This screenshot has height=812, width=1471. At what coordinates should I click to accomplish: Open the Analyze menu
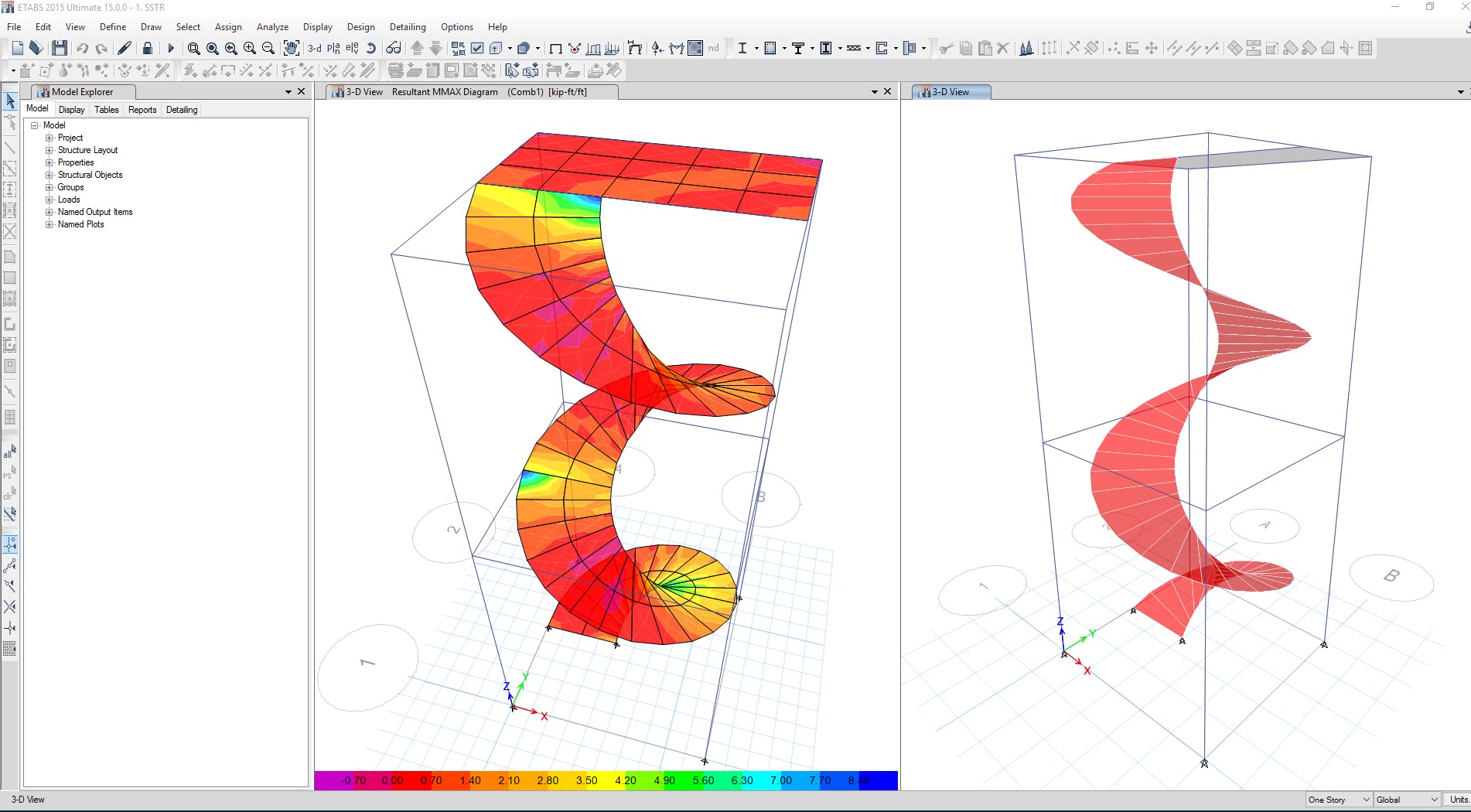click(x=272, y=27)
